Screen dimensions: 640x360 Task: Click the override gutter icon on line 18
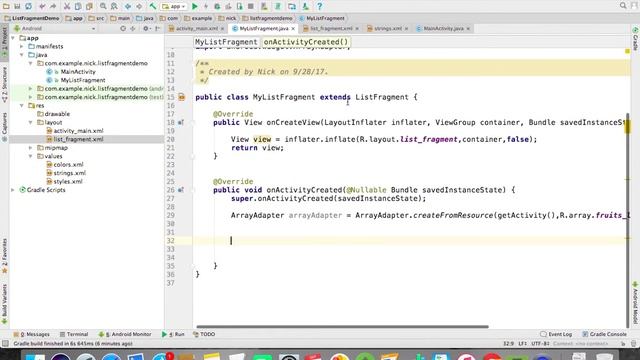181,122
